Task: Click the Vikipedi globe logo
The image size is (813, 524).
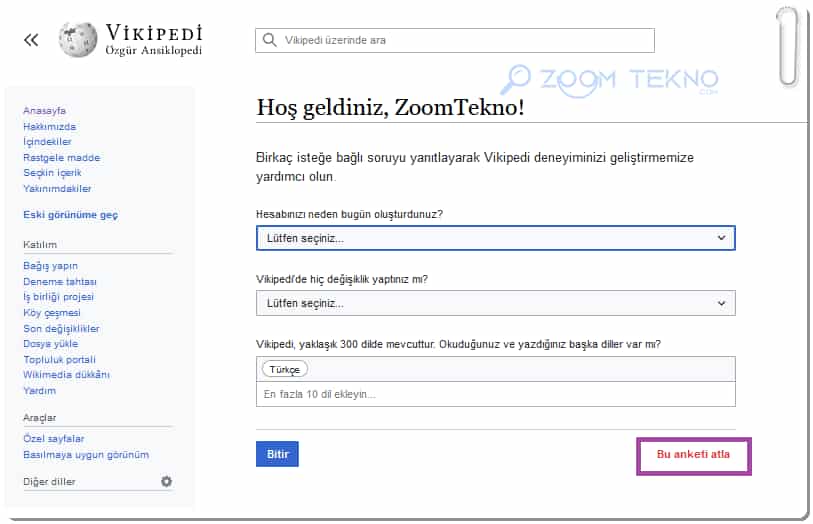Action: 78,39
